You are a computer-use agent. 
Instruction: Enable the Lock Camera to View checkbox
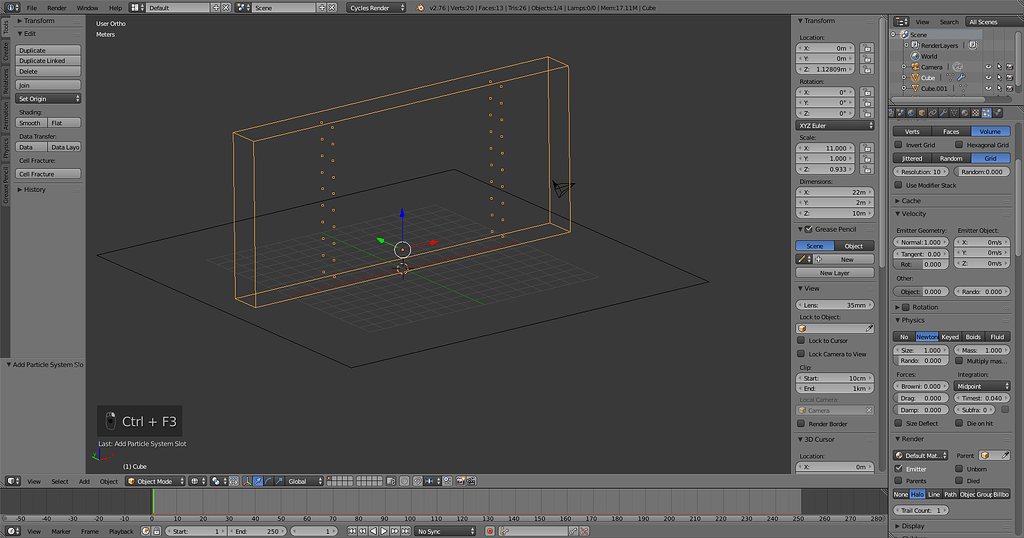click(x=801, y=354)
